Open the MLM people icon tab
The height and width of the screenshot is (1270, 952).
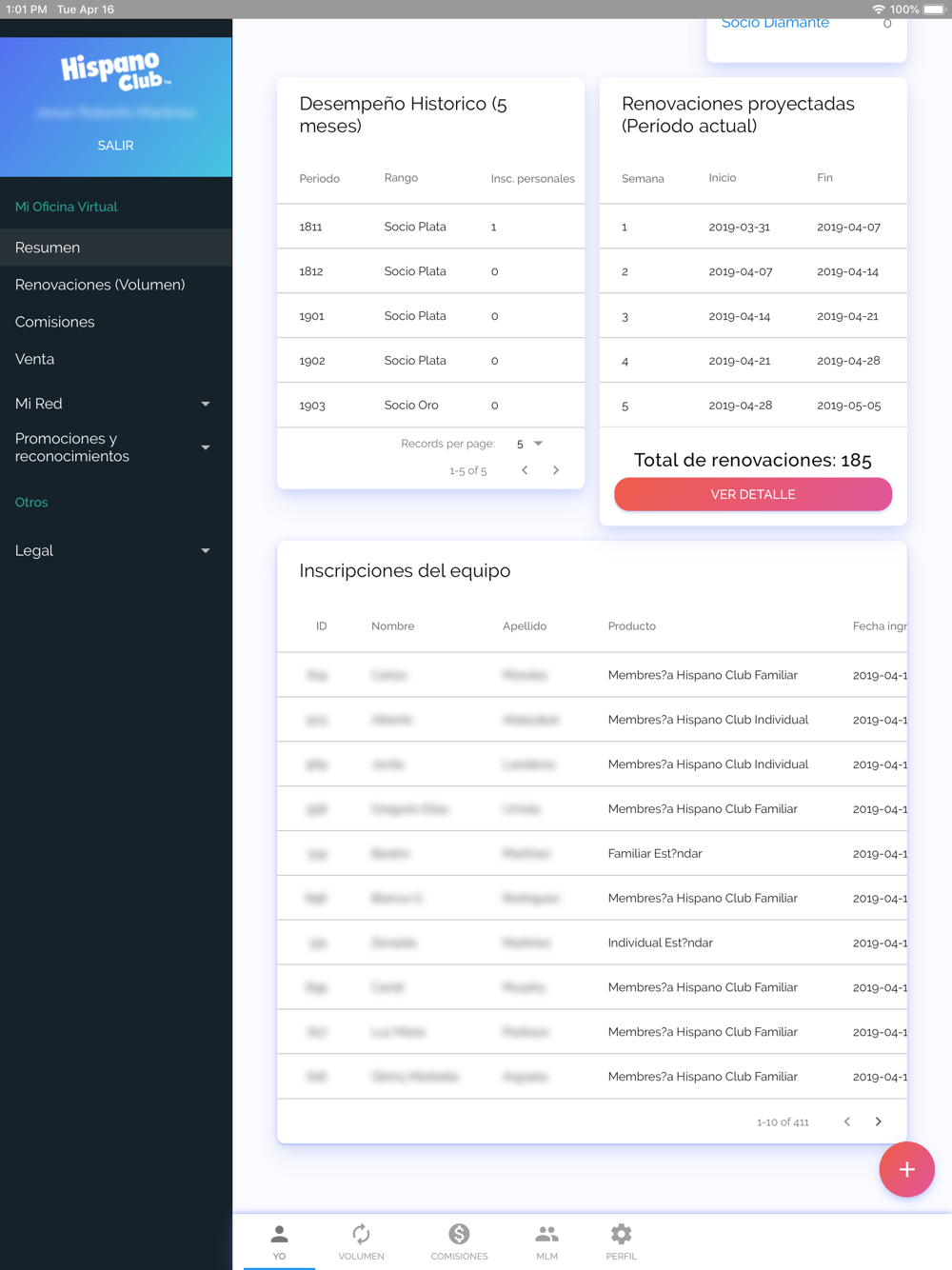click(x=546, y=1241)
